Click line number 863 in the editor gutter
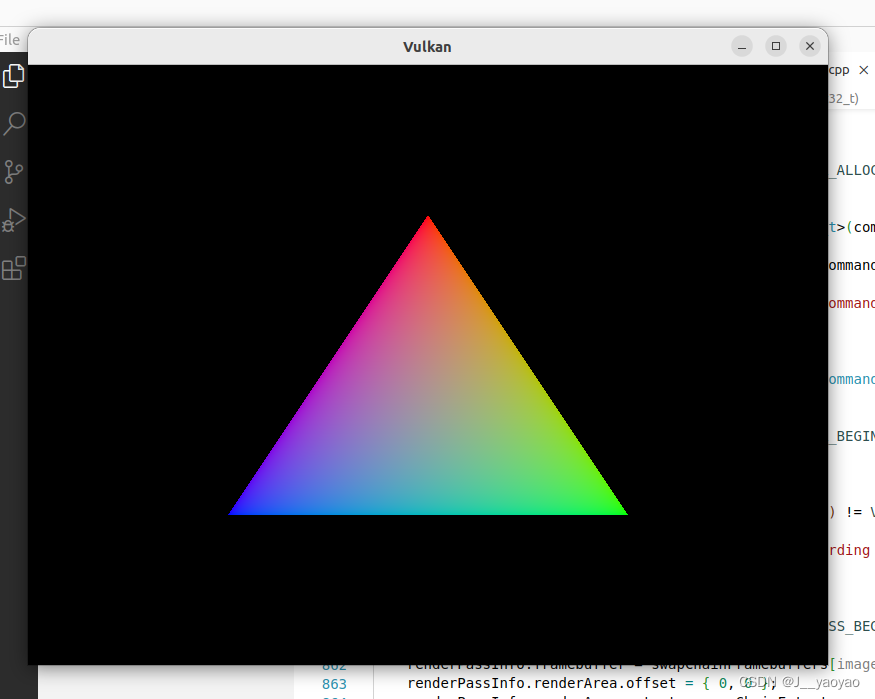 pos(334,683)
